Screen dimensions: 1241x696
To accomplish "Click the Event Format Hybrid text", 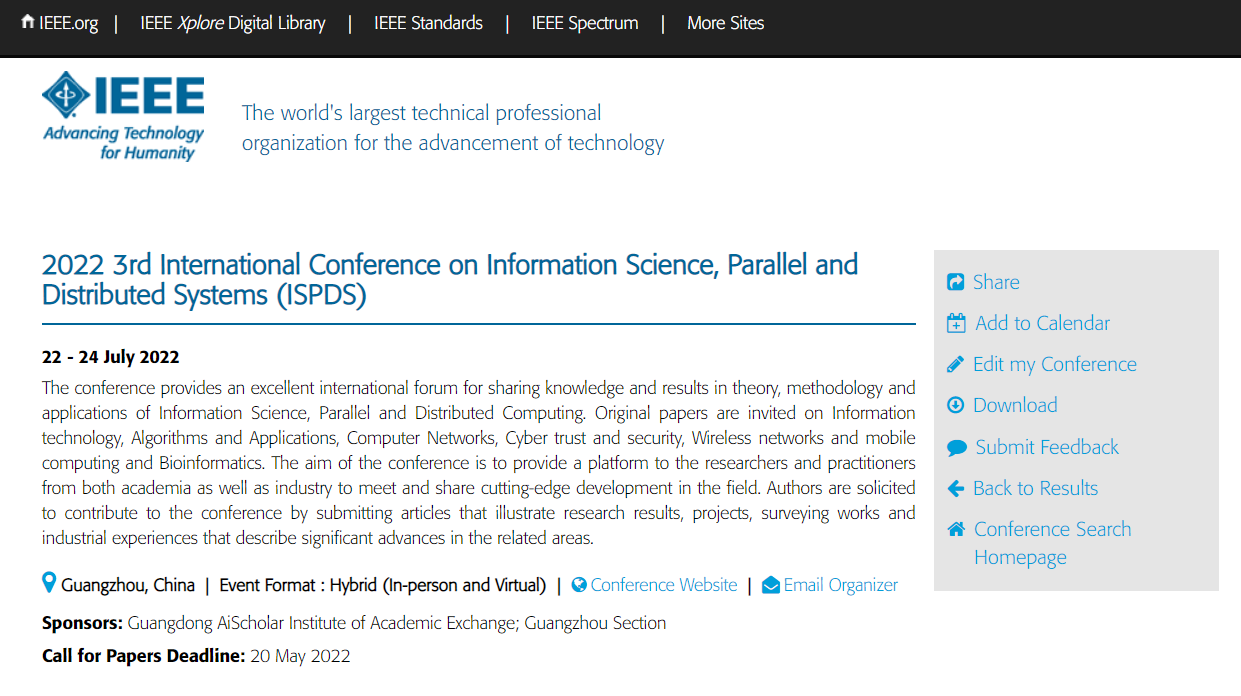I will click(x=383, y=585).
